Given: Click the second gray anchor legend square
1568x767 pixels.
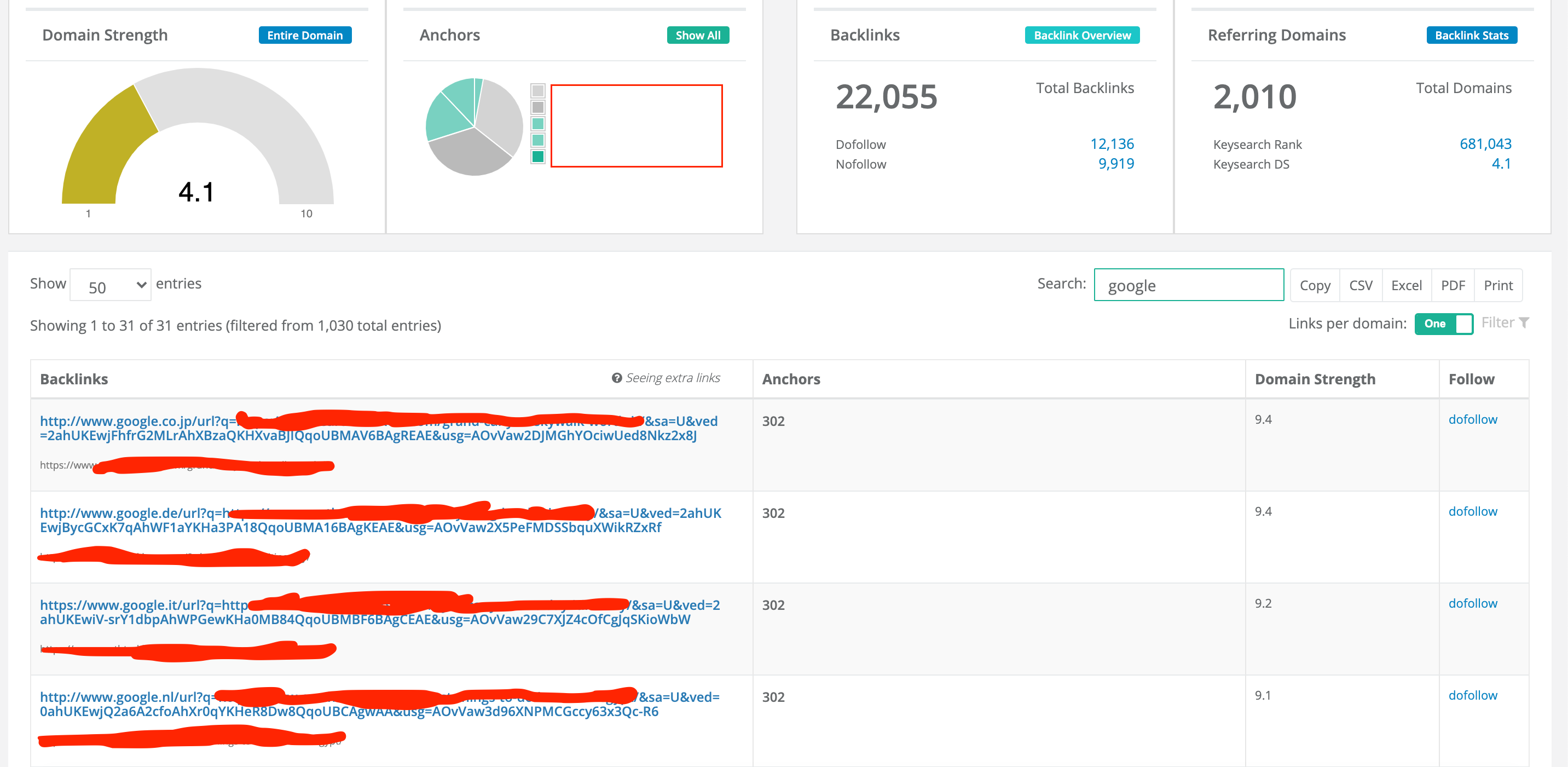Looking at the screenshot, I should click(537, 107).
